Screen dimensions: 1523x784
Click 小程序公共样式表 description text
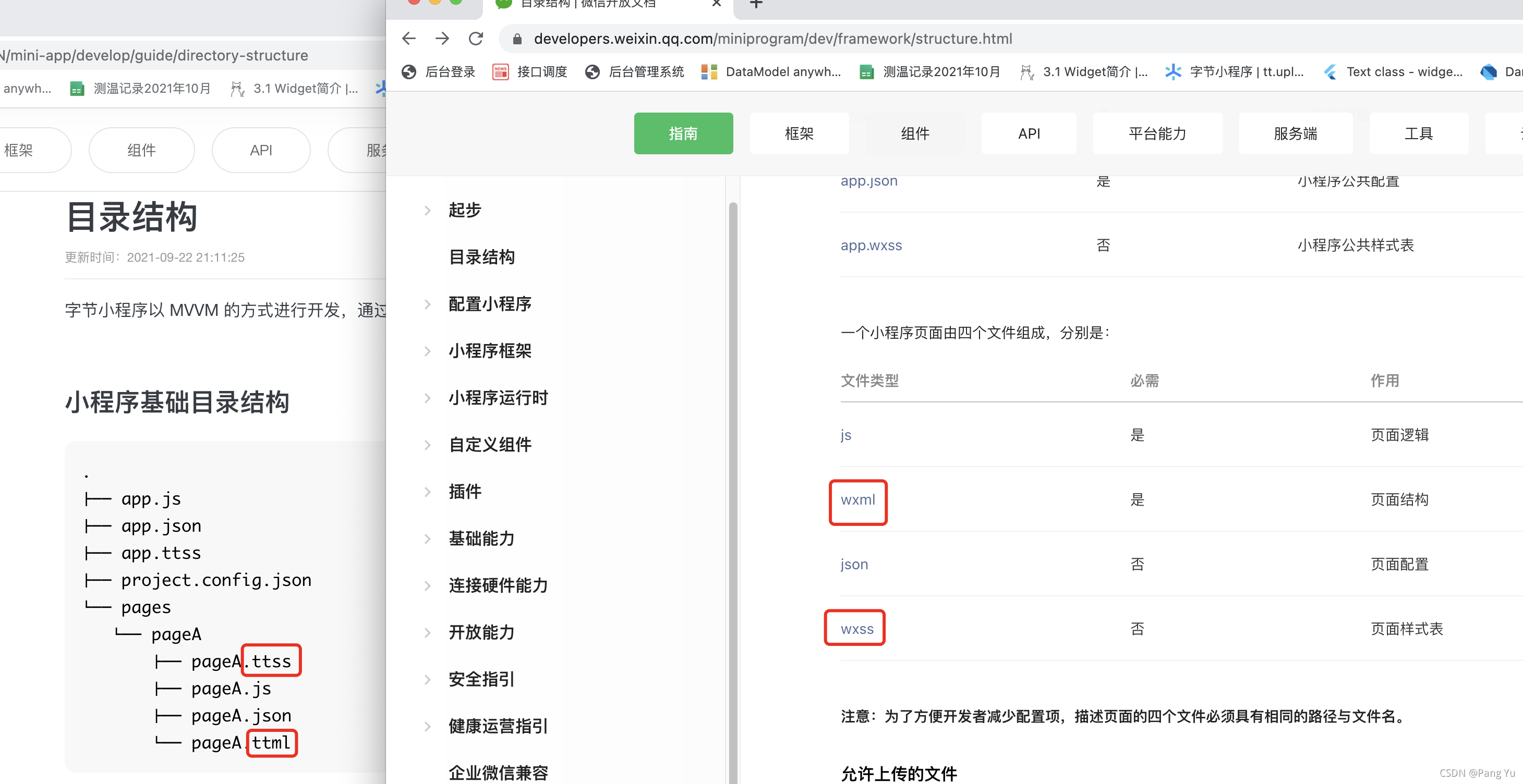point(1355,245)
